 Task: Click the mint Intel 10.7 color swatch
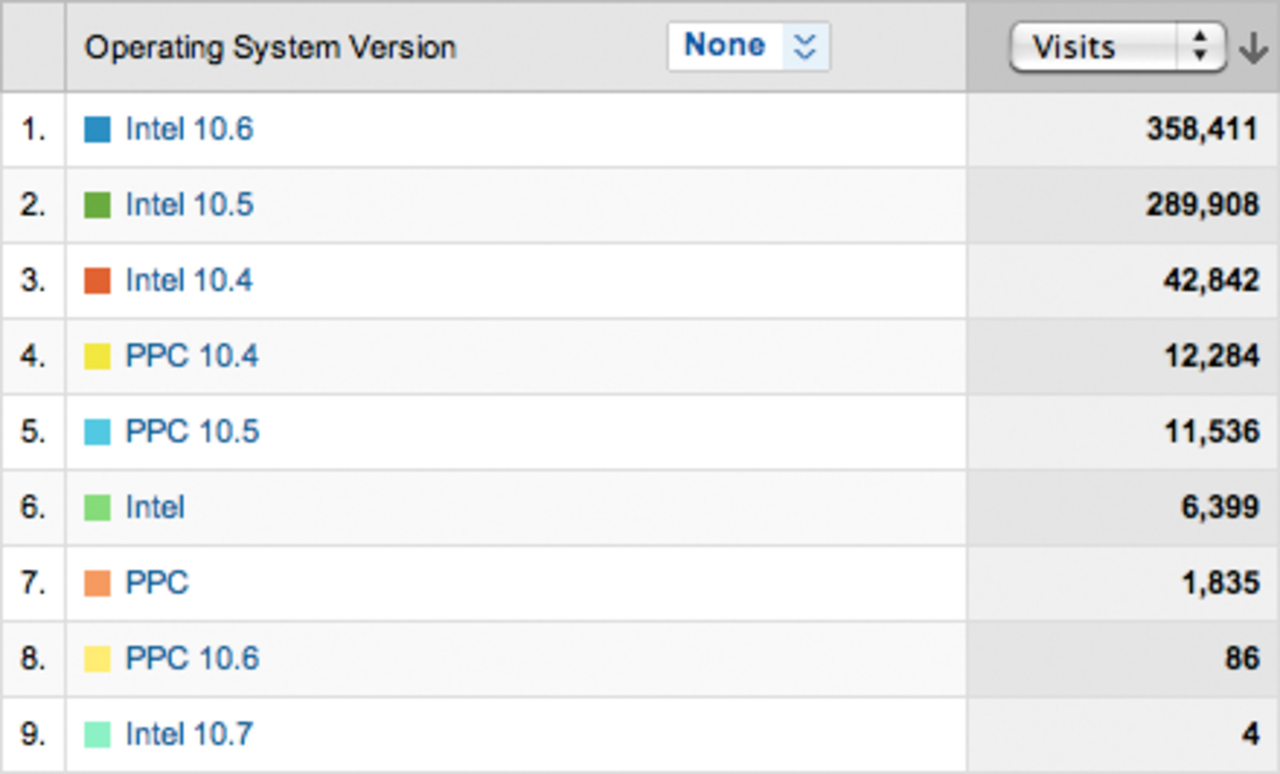97,735
